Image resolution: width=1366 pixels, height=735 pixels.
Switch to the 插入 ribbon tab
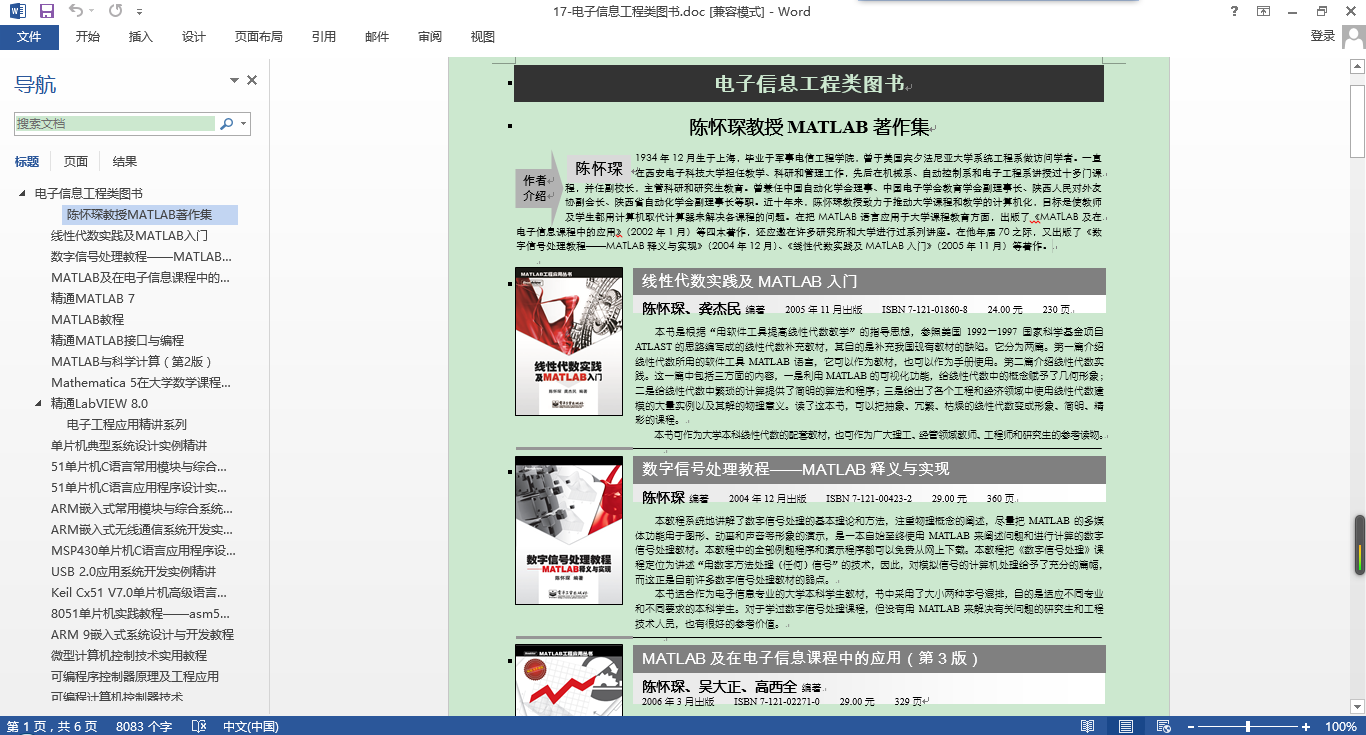click(141, 37)
